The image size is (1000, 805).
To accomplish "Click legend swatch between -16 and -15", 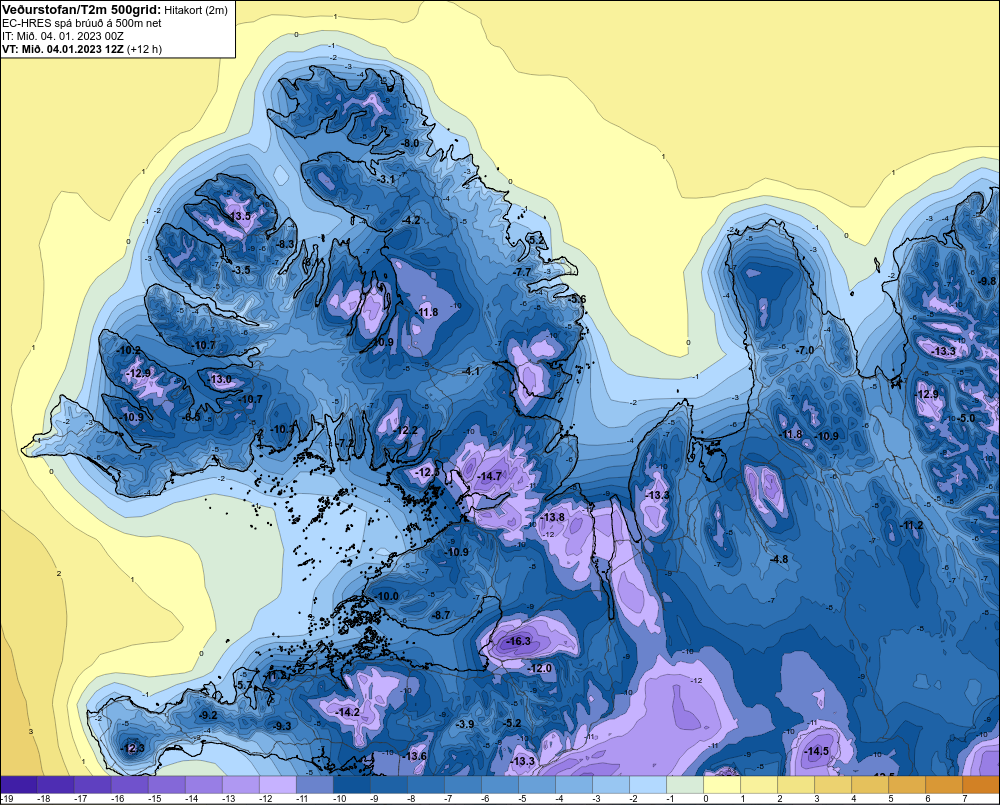I will pos(130,784).
